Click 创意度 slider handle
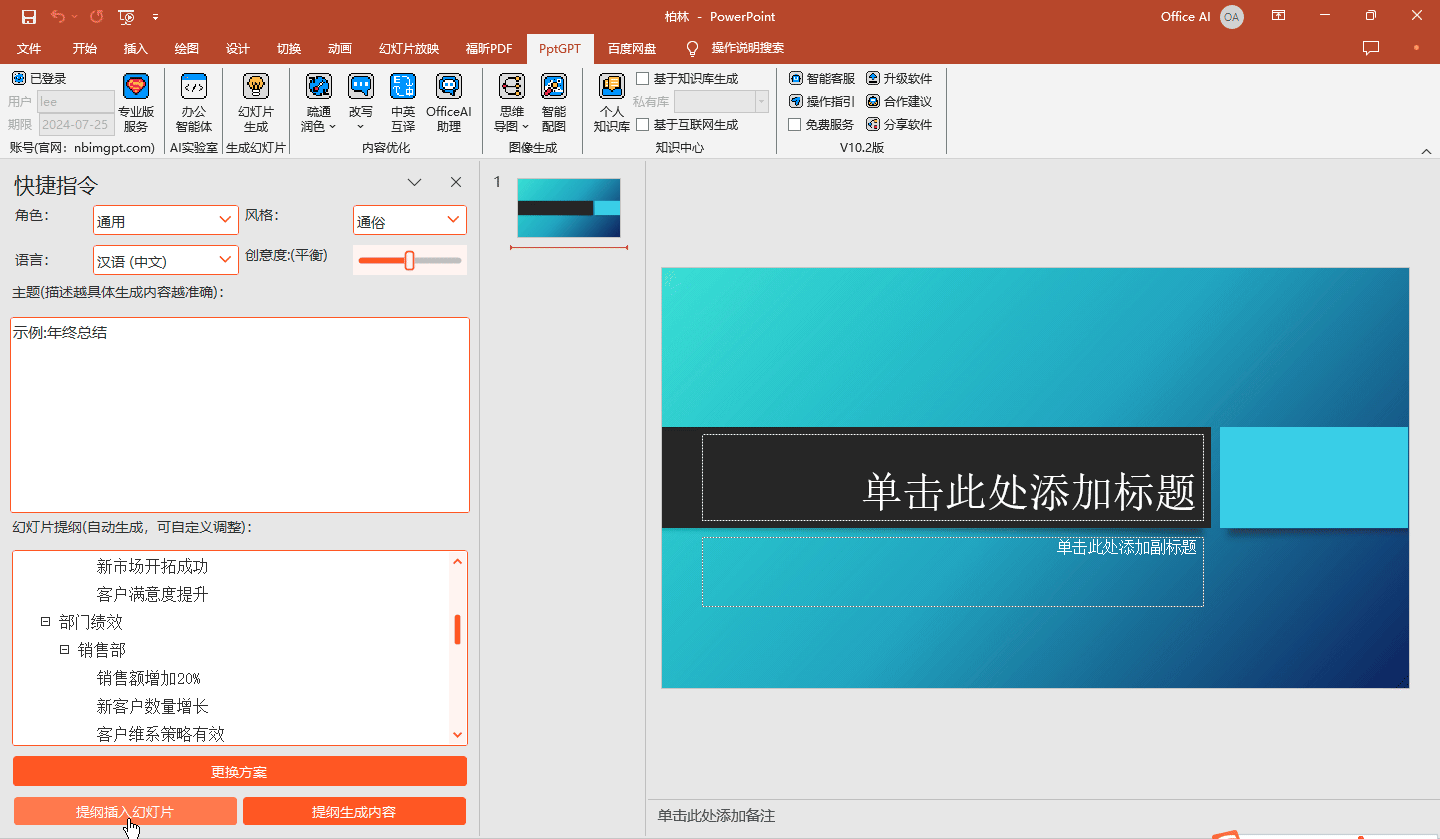The width and height of the screenshot is (1440, 839). 409,260
